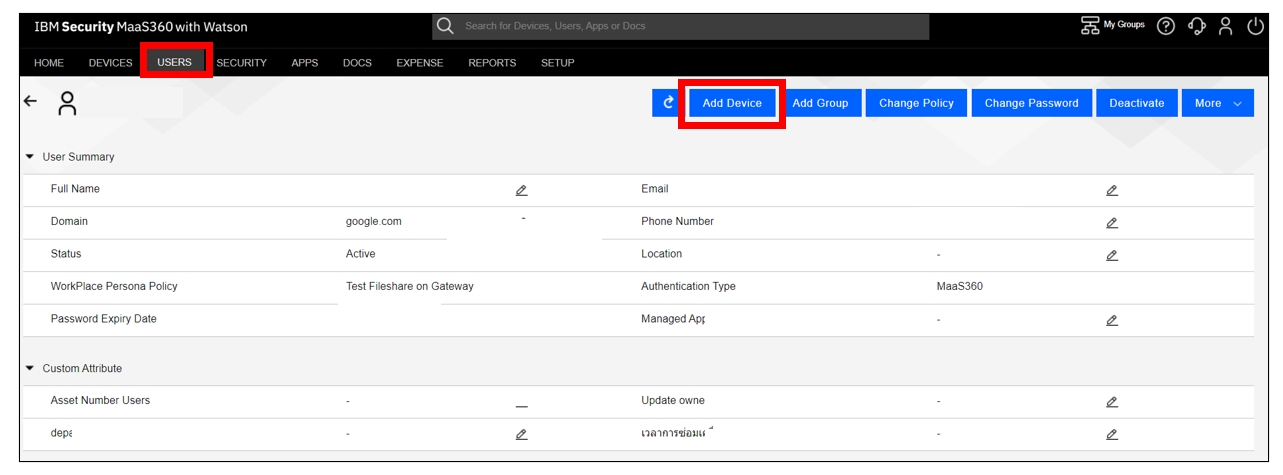
Task: Open the REPORTS tab
Action: (x=492, y=63)
